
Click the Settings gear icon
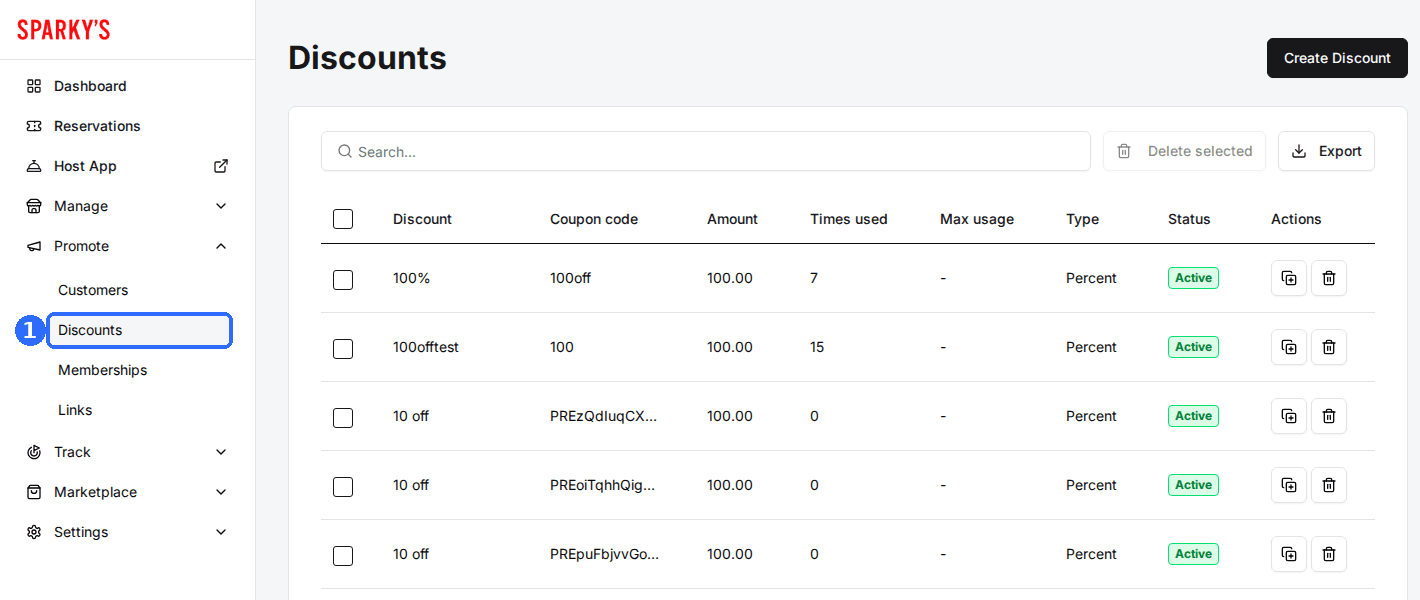(34, 532)
